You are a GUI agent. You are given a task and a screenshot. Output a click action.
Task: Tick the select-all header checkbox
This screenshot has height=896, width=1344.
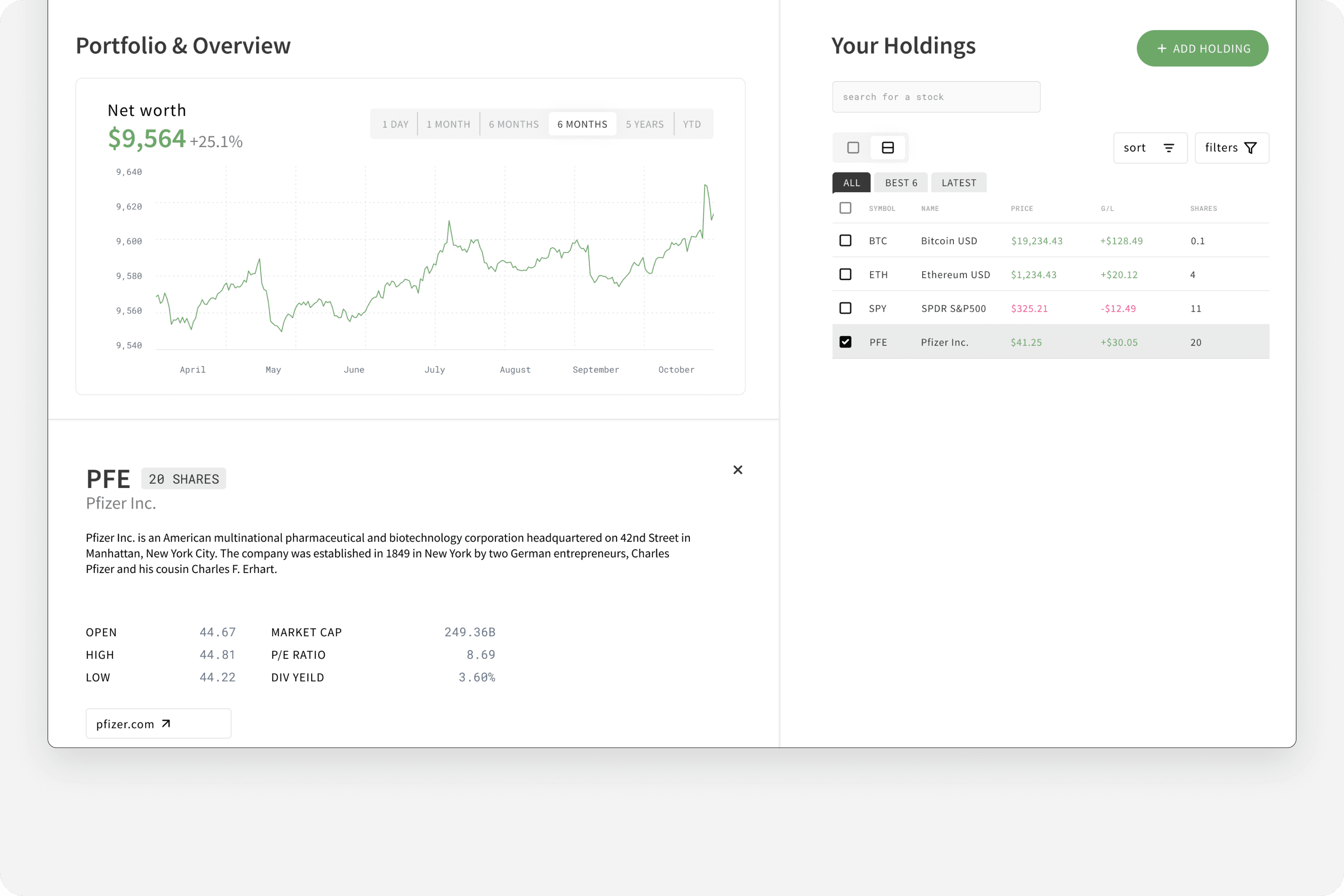[x=845, y=208]
